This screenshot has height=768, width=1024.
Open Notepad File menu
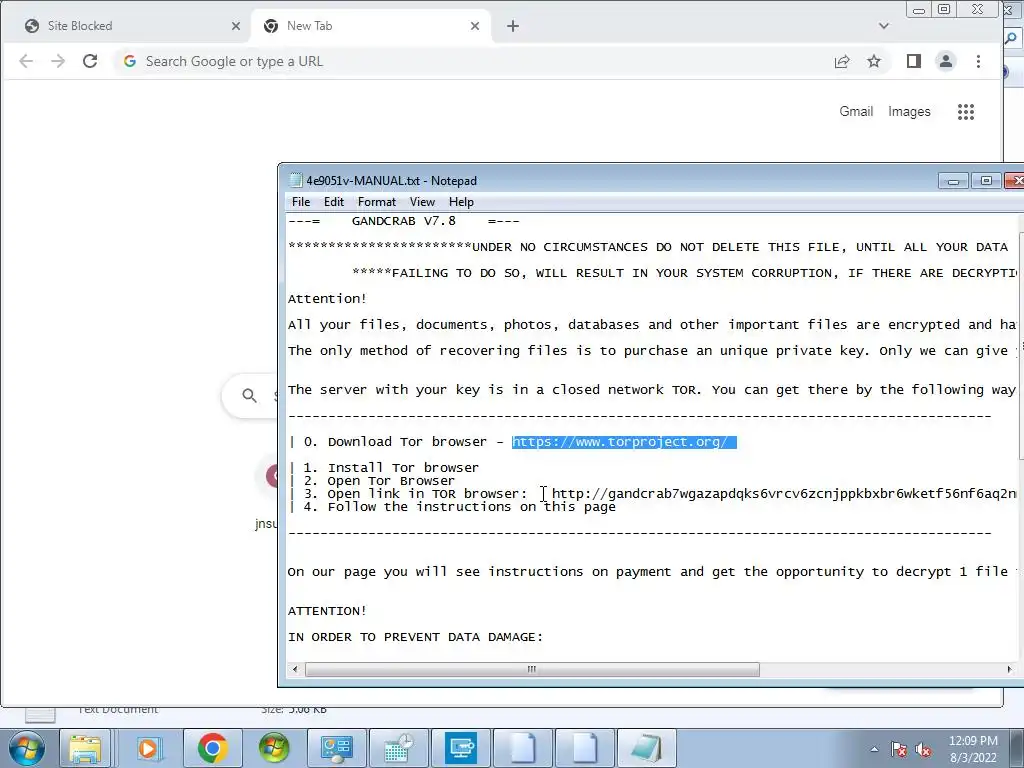tap(301, 202)
